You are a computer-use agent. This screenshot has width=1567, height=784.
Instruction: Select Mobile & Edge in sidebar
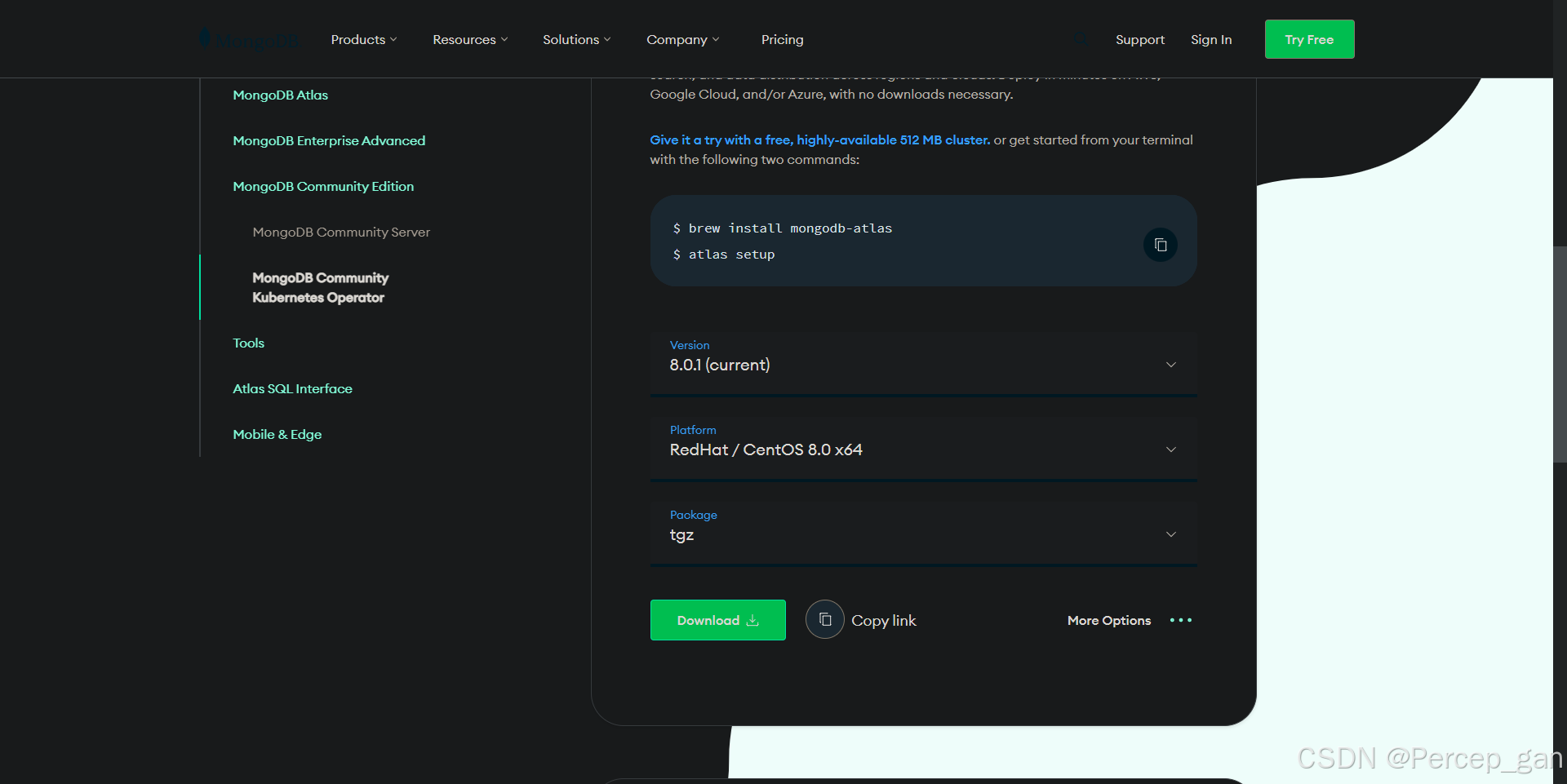277,434
